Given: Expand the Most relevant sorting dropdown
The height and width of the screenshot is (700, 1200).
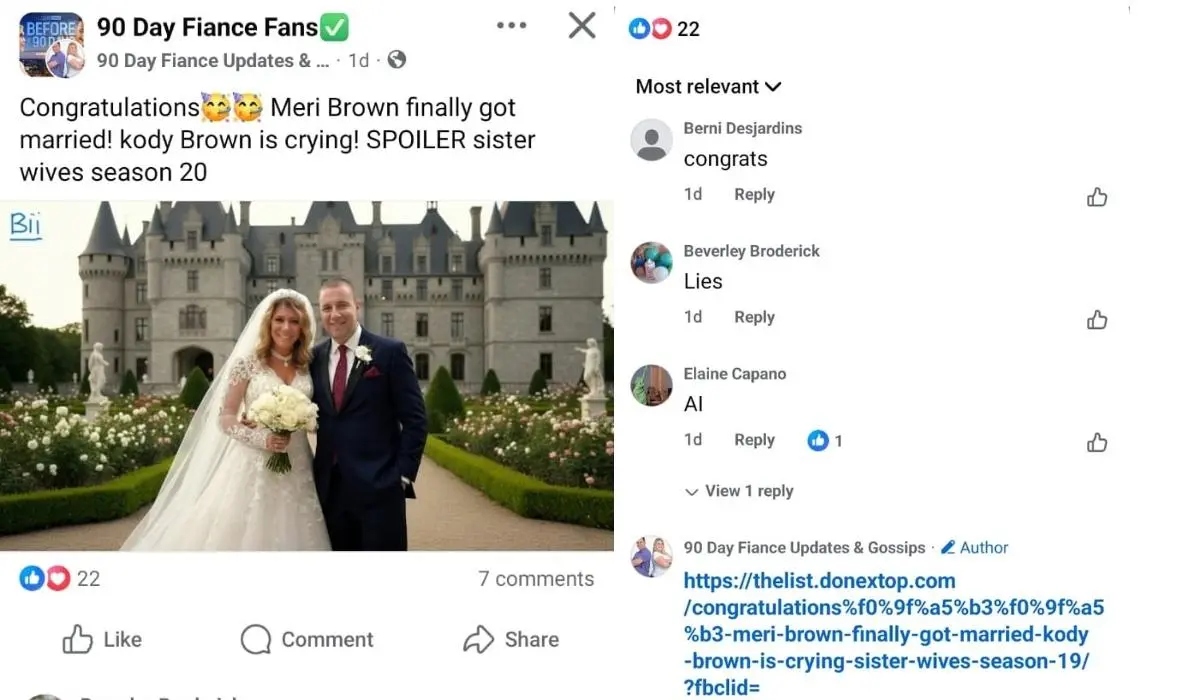Looking at the screenshot, I should click(x=708, y=86).
